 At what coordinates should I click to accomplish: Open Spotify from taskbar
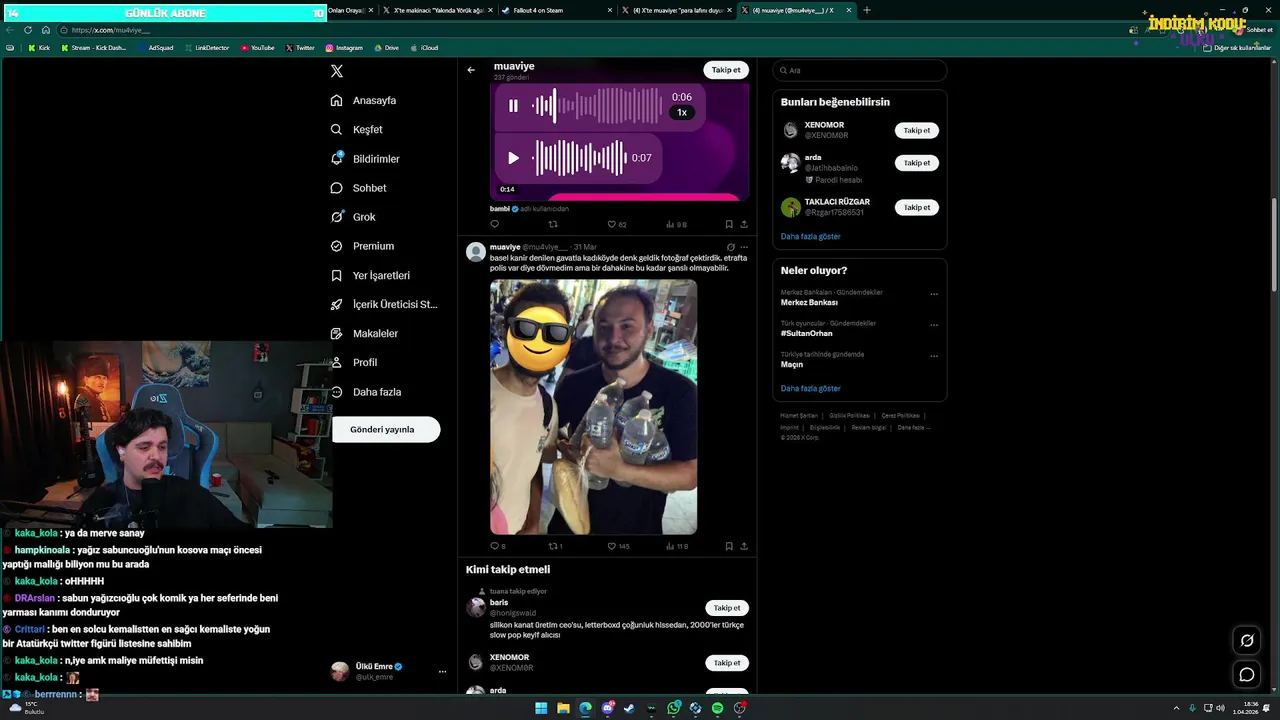click(718, 708)
